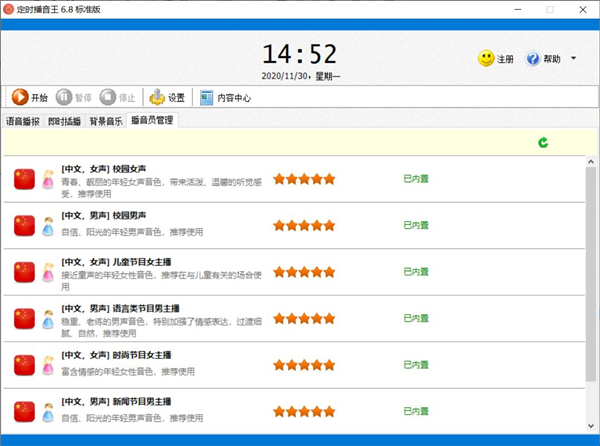Click 已内置 status for 儿童节目女主播
Viewport: 600px width, 446px height.
coord(416,272)
